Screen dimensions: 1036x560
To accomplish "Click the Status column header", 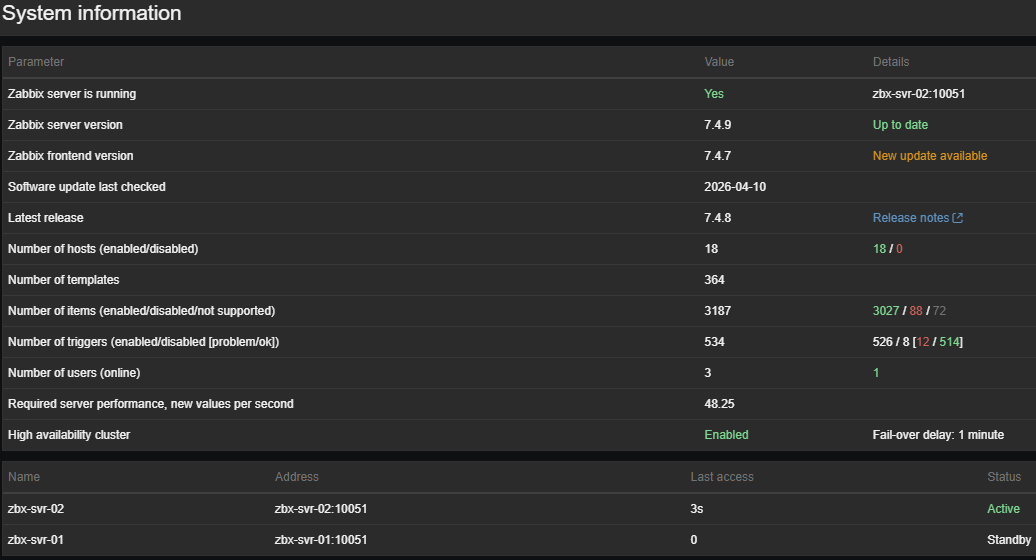I will (x=1004, y=477).
